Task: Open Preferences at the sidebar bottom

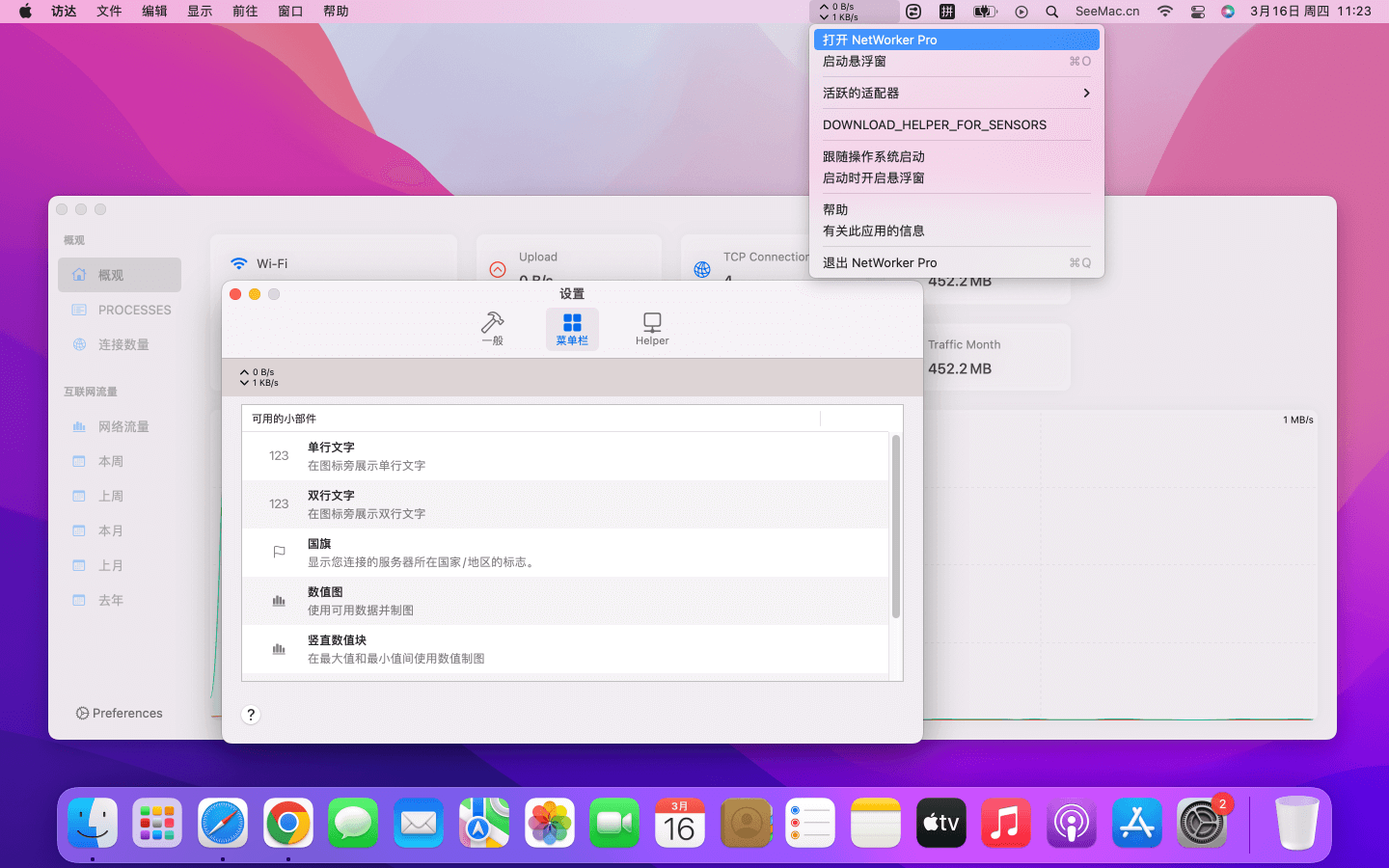Action: click(119, 713)
